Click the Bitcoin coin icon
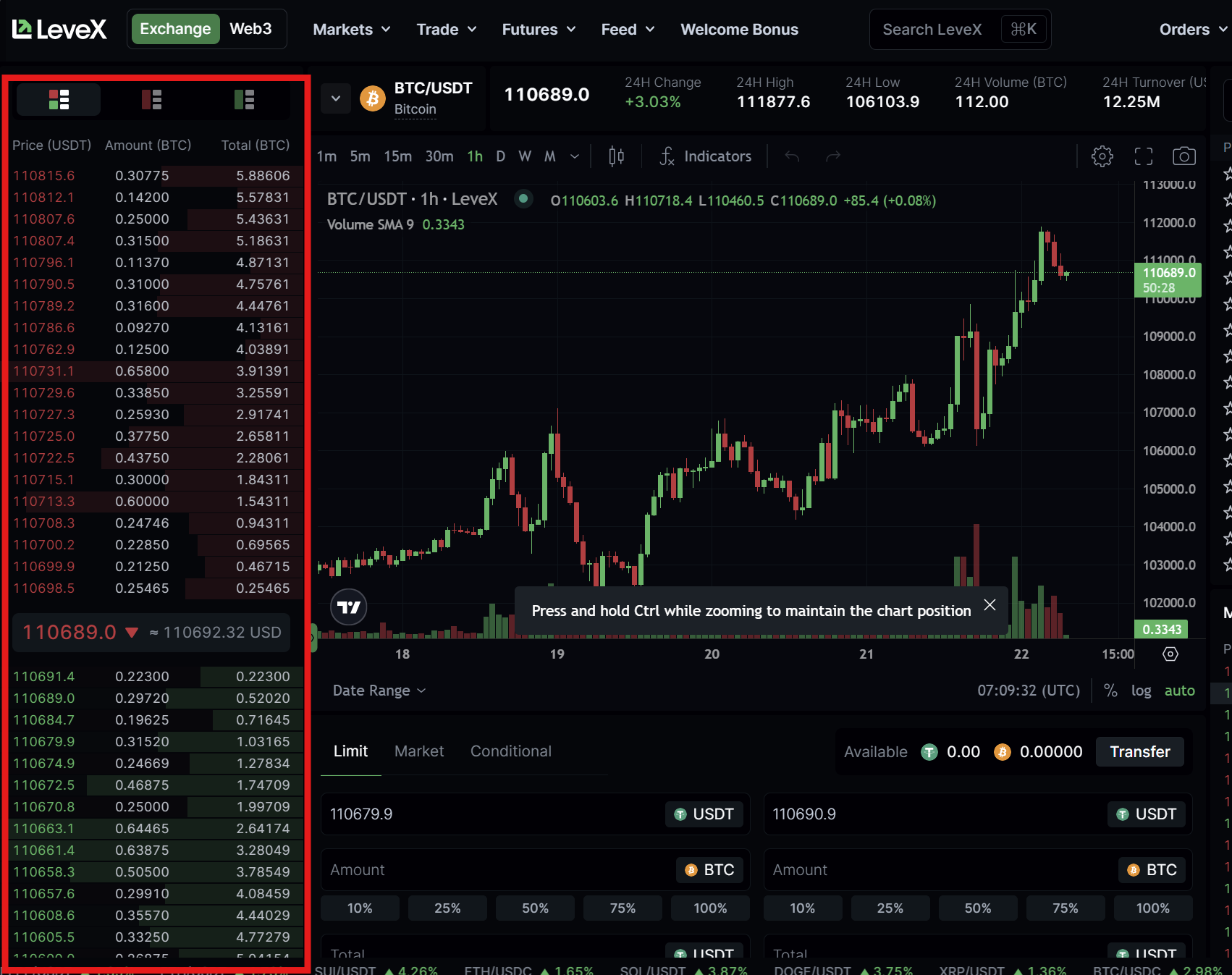This screenshot has height=975, width=1232. (373, 98)
